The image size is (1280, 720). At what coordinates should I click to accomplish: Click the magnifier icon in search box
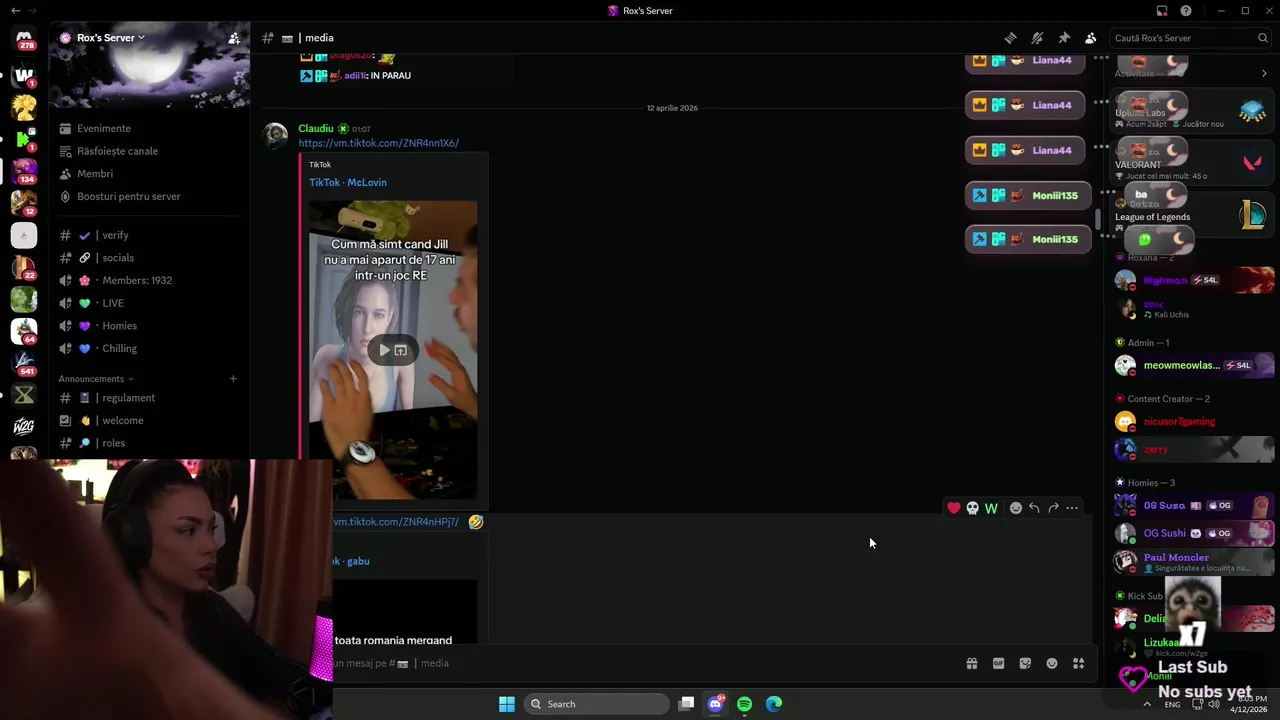(x=1262, y=38)
